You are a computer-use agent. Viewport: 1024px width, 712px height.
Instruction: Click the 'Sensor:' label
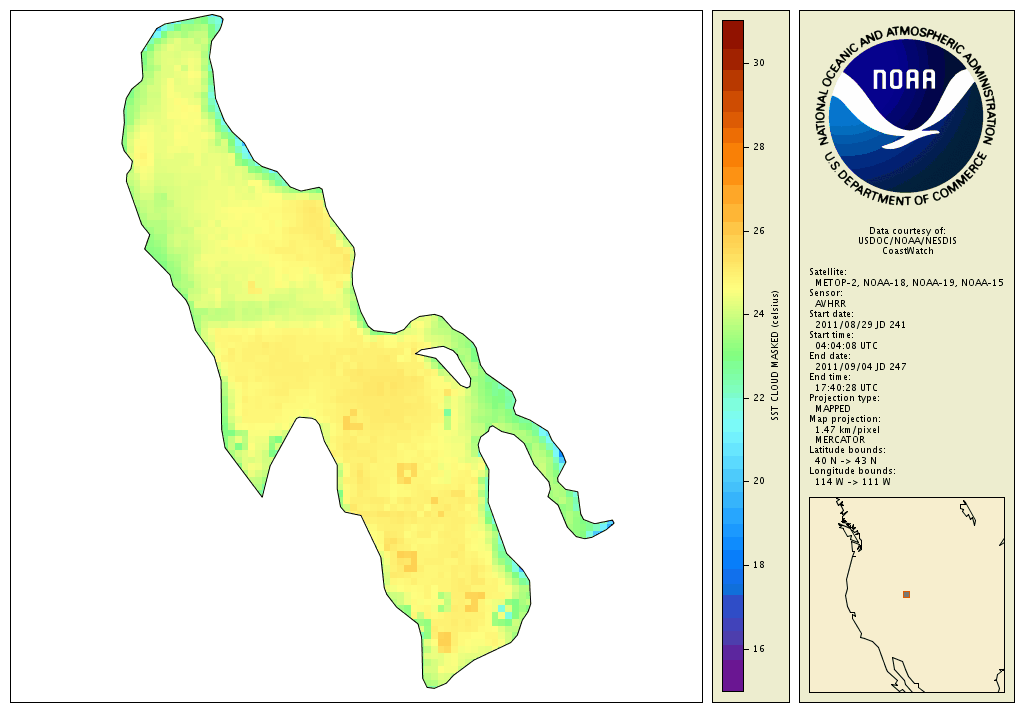[x=825, y=293]
